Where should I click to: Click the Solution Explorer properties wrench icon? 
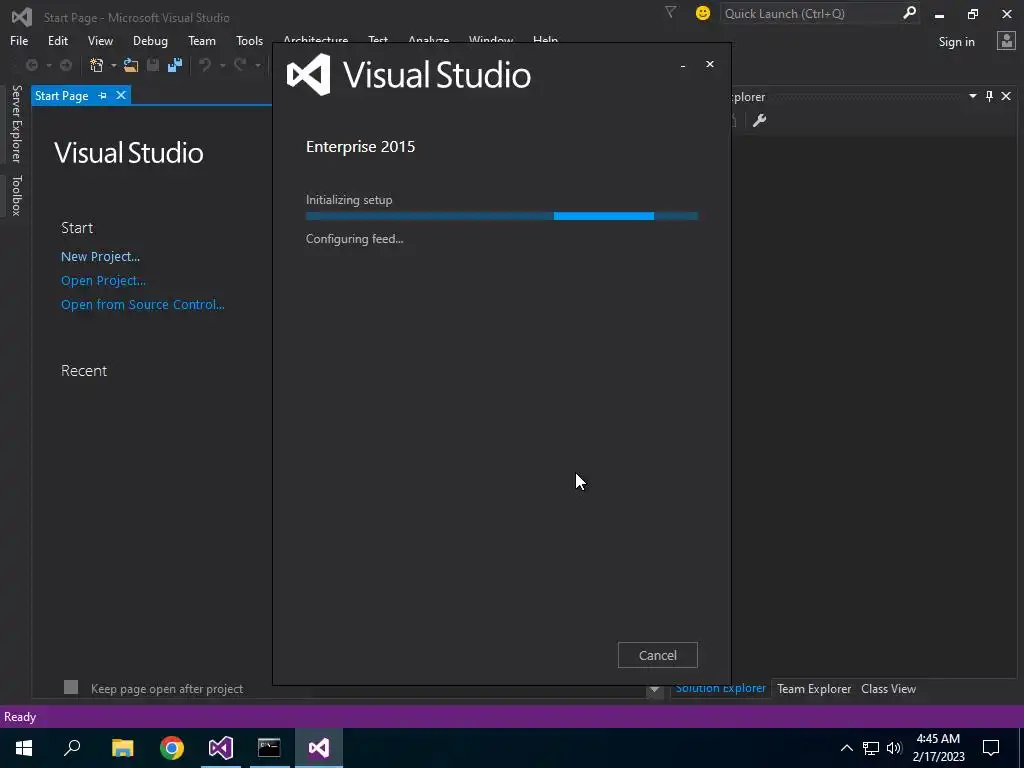tap(759, 120)
